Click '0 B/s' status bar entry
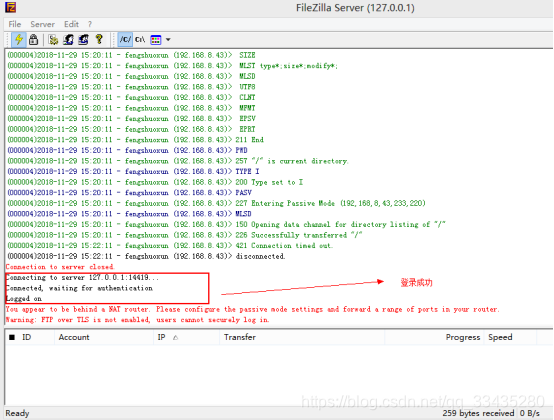This screenshot has width=554, height=420. pyautogui.click(x=530, y=413)
